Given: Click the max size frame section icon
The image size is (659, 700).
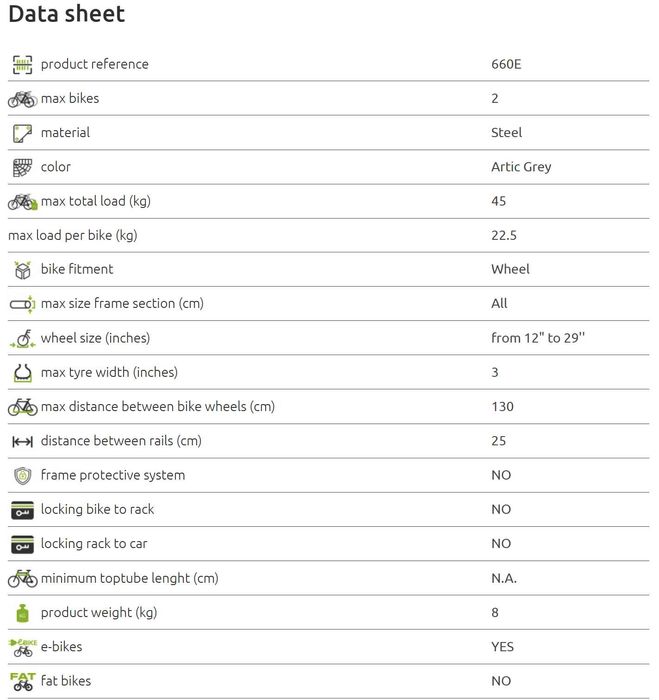Looking at the screenshot, I should click(22, 304).
